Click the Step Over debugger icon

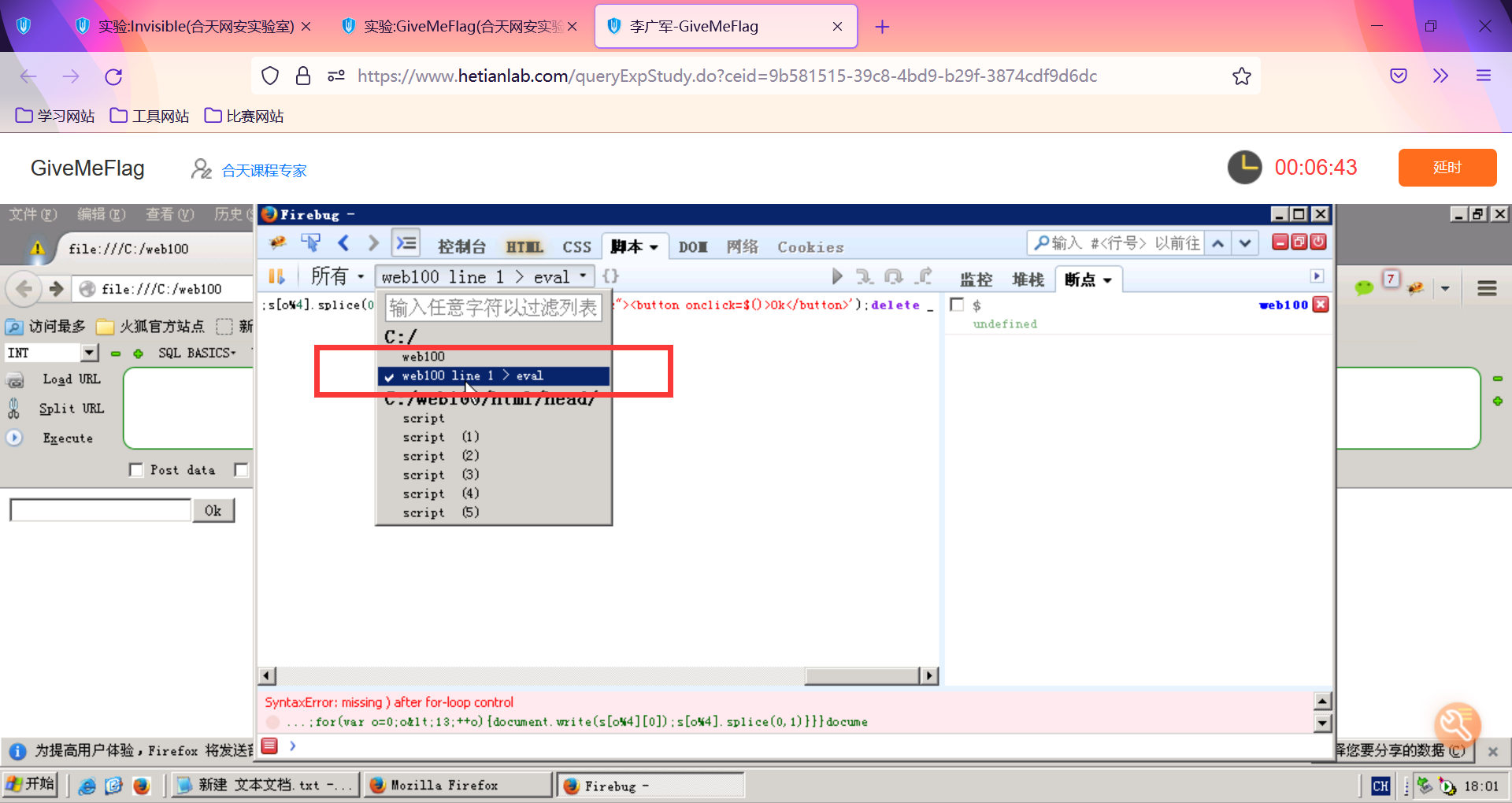tap(894, 276)
